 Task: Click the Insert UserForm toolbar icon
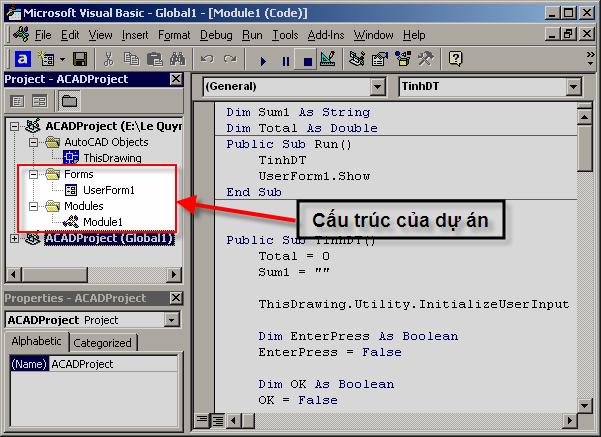point(46,59)
